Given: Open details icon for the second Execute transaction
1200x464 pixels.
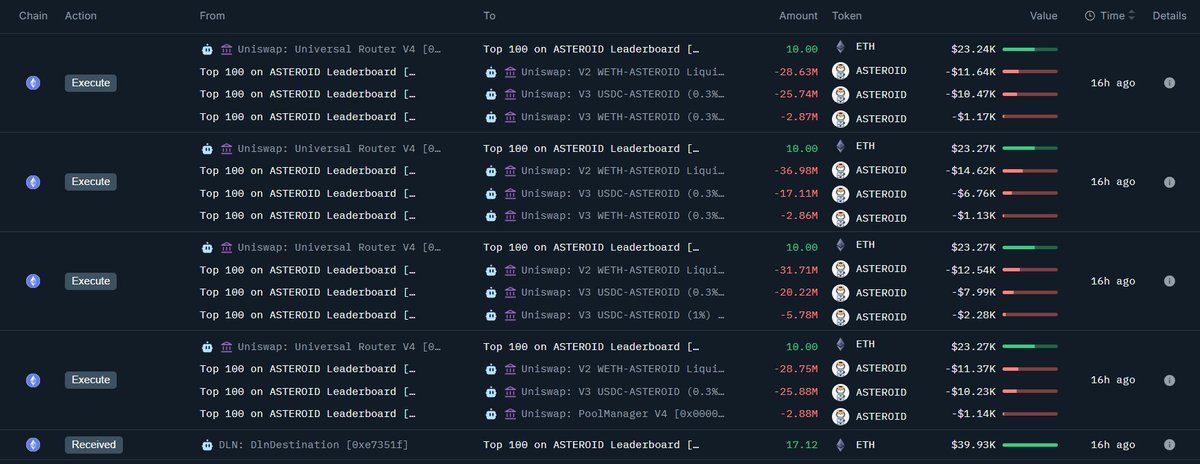Looking at the screenshot, I should click(x=1169, y=182).
